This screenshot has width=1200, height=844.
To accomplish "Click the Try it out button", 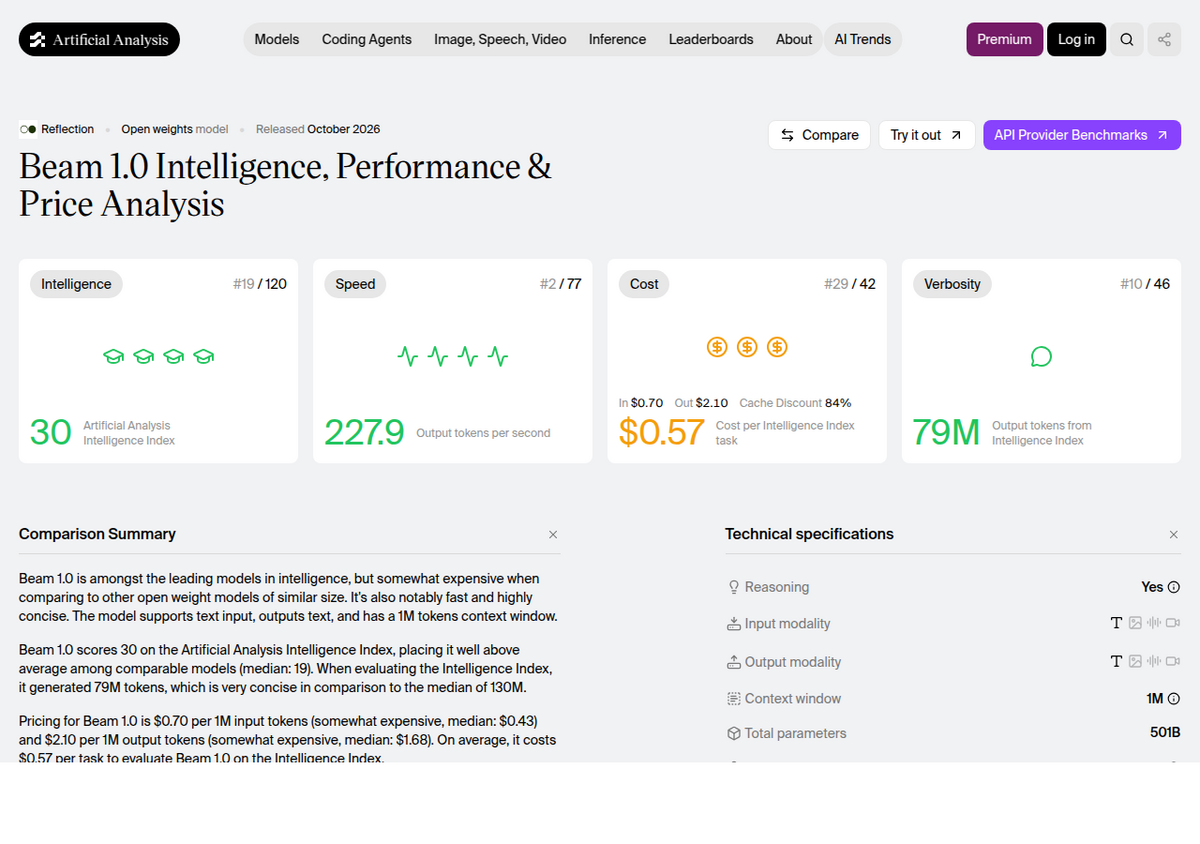I will click(927, 135).
